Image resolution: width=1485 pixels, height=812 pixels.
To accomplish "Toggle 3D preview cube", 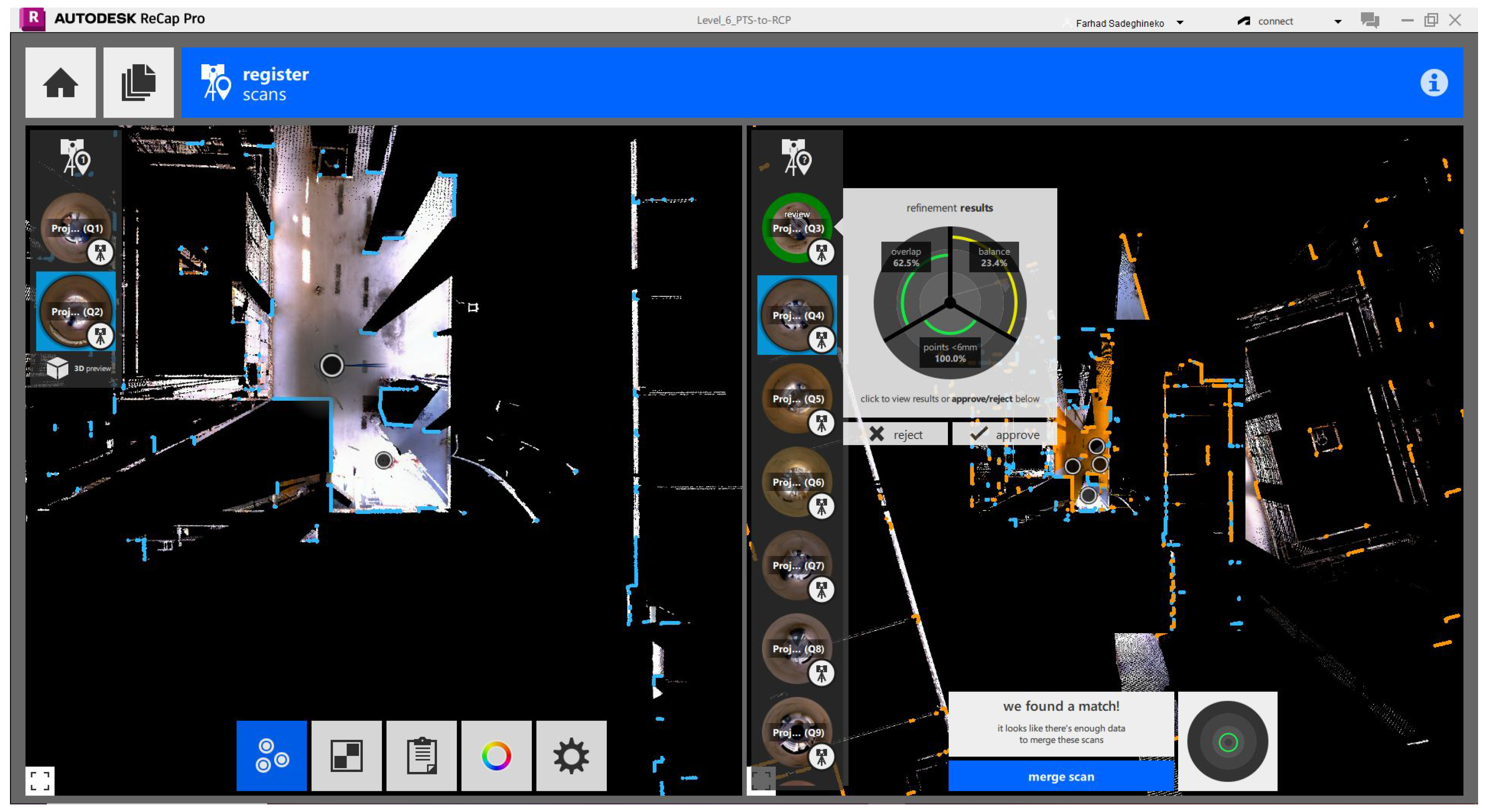I will (58, 368).
